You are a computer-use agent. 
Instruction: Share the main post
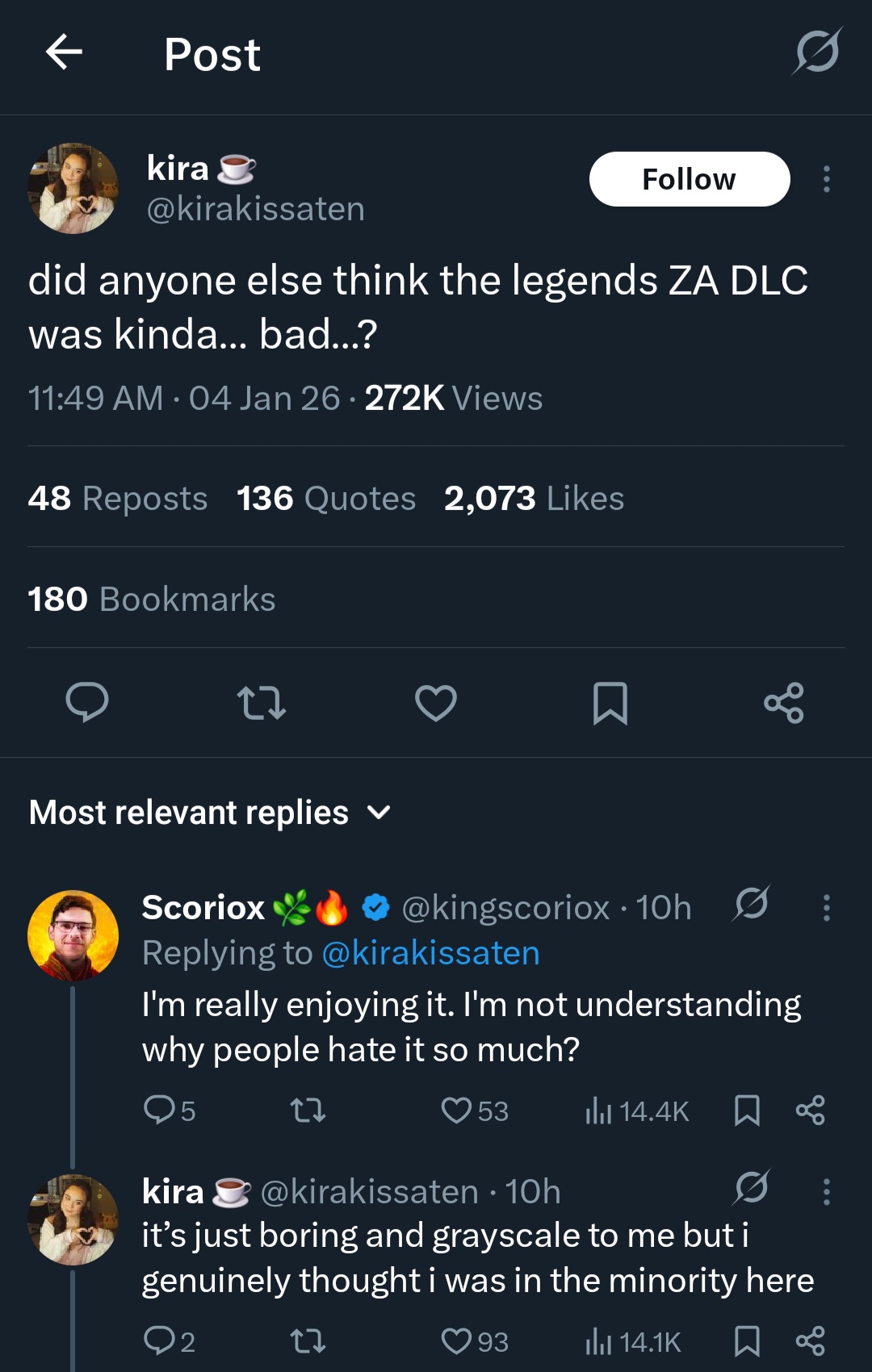(783, 702)
